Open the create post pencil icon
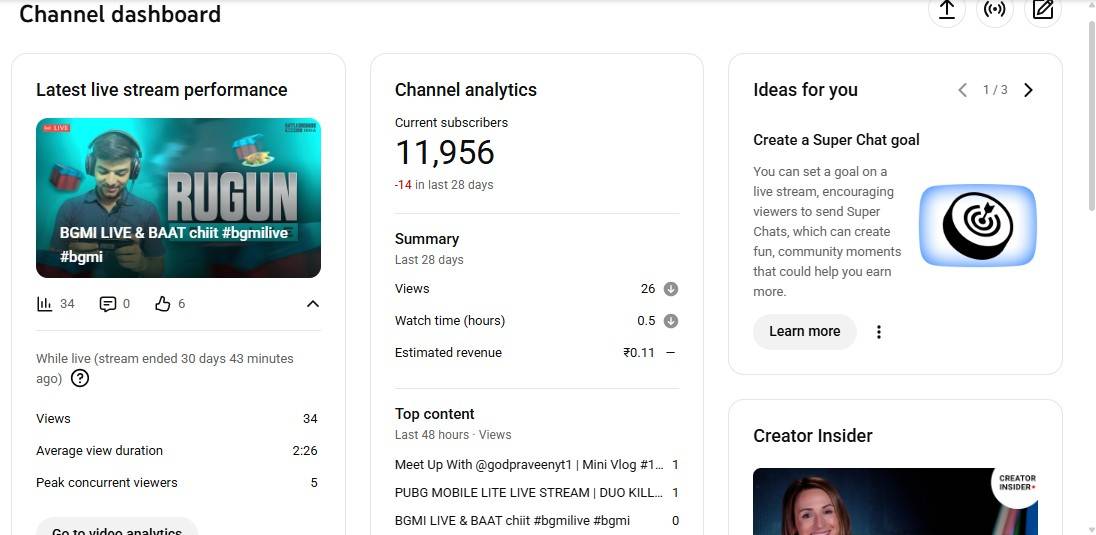This screenshot has height=535, width=1096. 1043,10
